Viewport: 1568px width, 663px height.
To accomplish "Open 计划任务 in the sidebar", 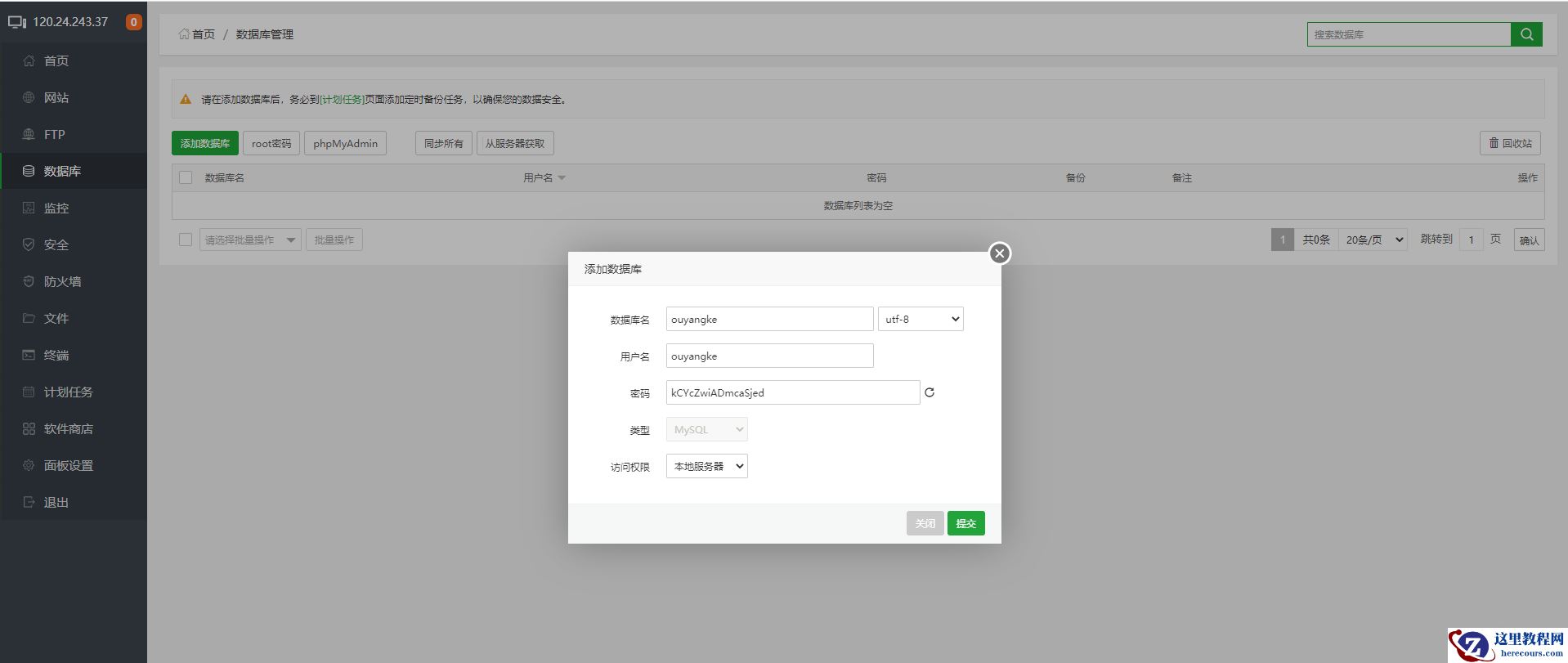I will click(x=74, y=392).
